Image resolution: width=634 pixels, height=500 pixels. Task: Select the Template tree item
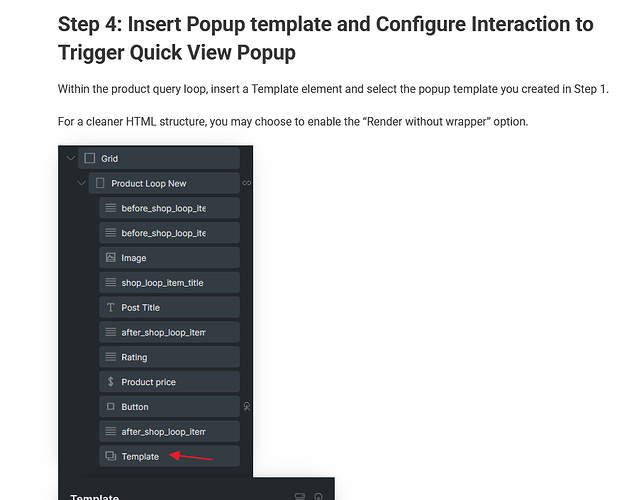pos(169,456)
